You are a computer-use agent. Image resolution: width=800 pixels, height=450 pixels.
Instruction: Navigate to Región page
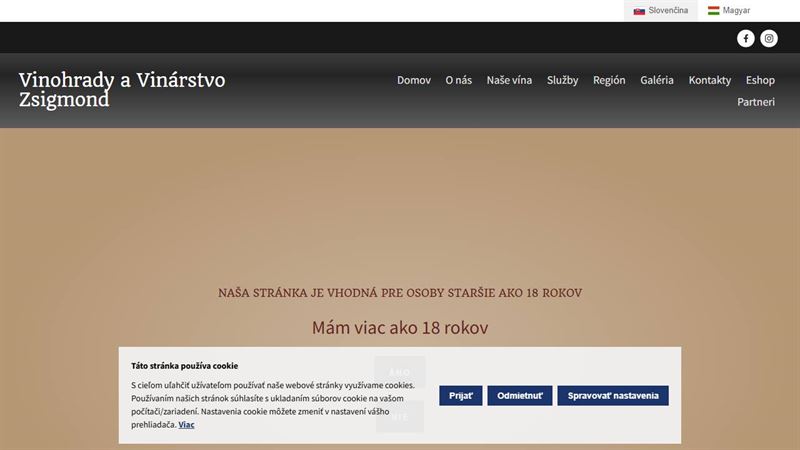[609, 80]
